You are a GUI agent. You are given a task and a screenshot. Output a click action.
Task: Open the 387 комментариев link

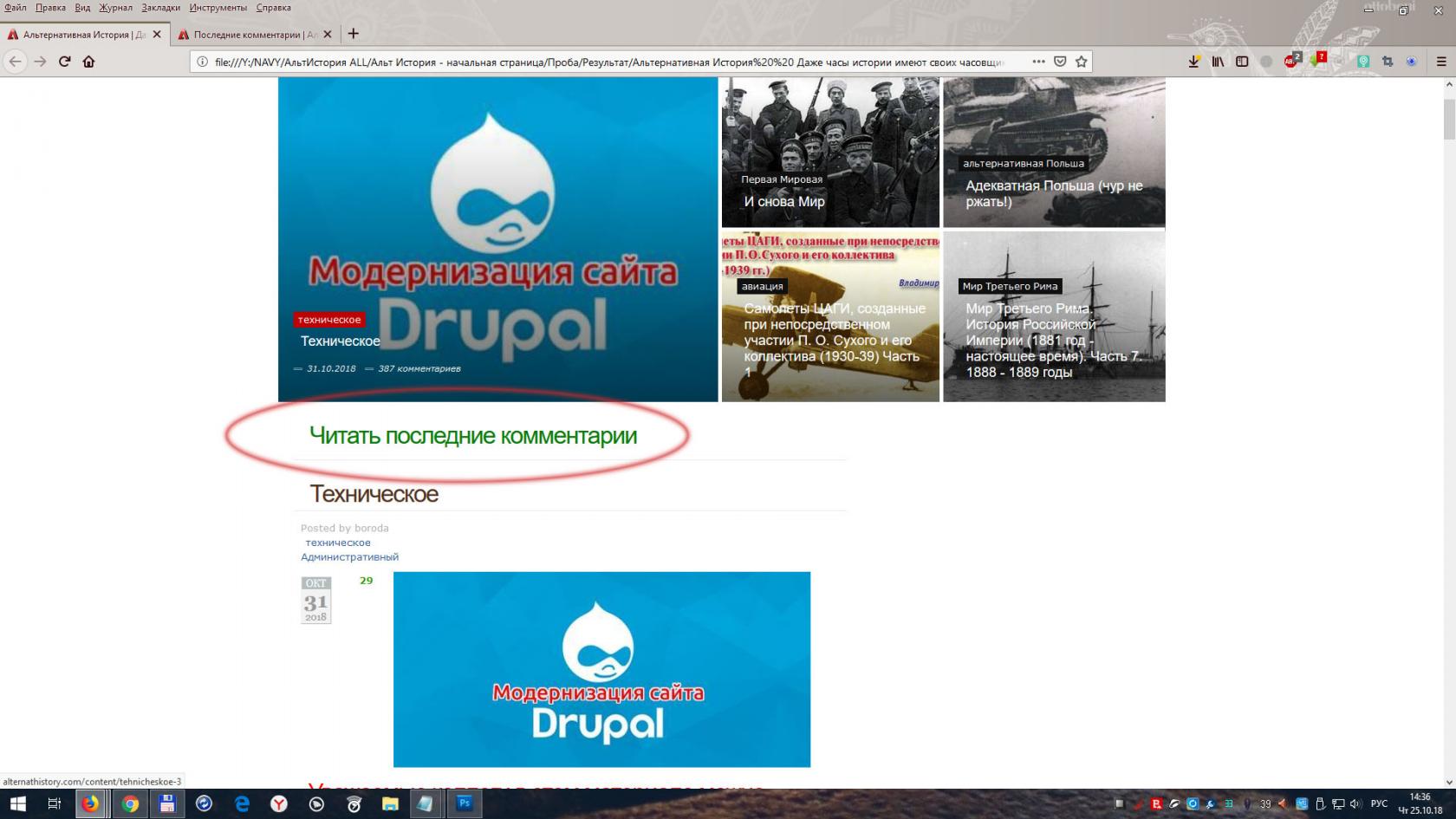(x=419, y=368)
